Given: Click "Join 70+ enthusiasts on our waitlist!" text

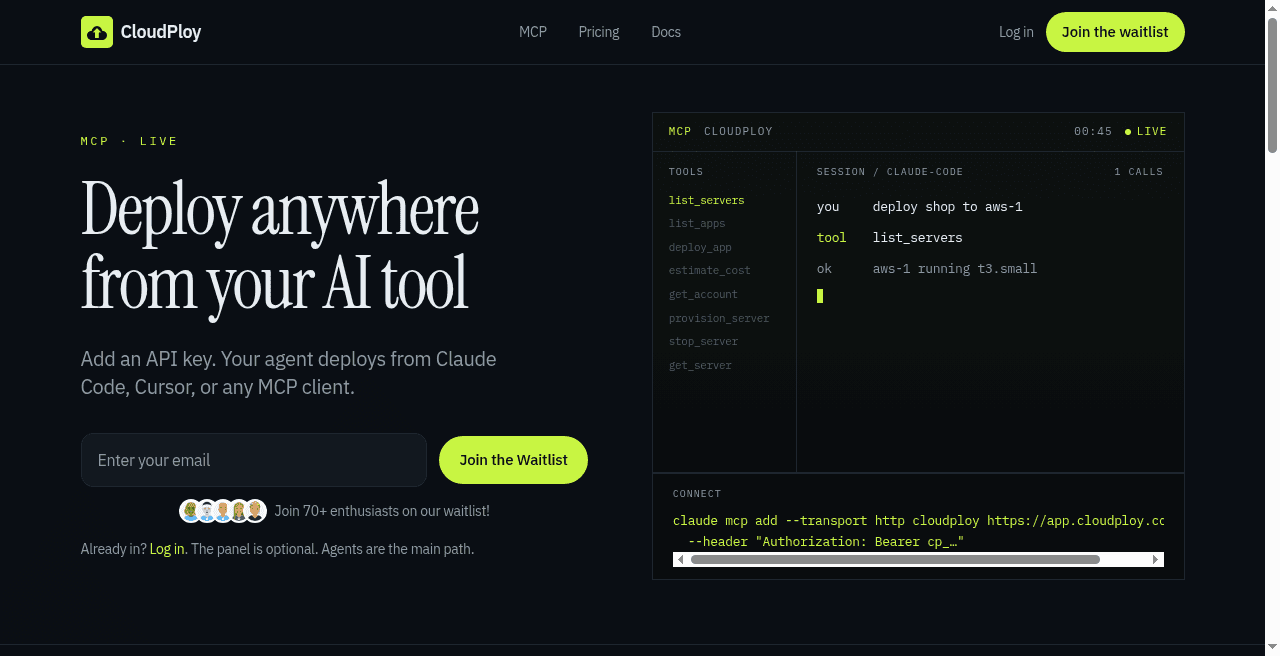Looking at the screenshot, I should [x=382, y=511].
